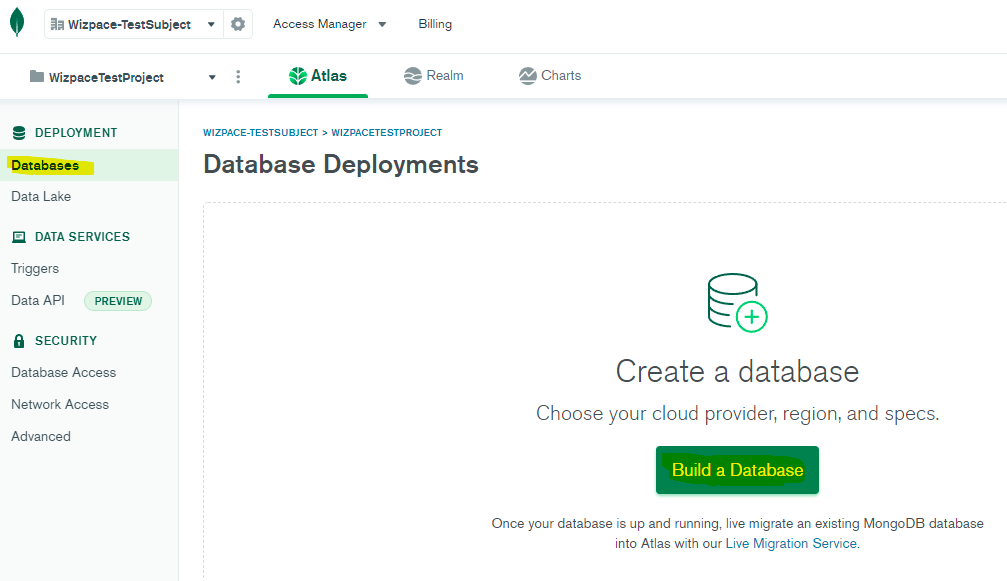Open organization settings via the gear icon
Viewport: 1007px width, 581px height.
point(237,23)
